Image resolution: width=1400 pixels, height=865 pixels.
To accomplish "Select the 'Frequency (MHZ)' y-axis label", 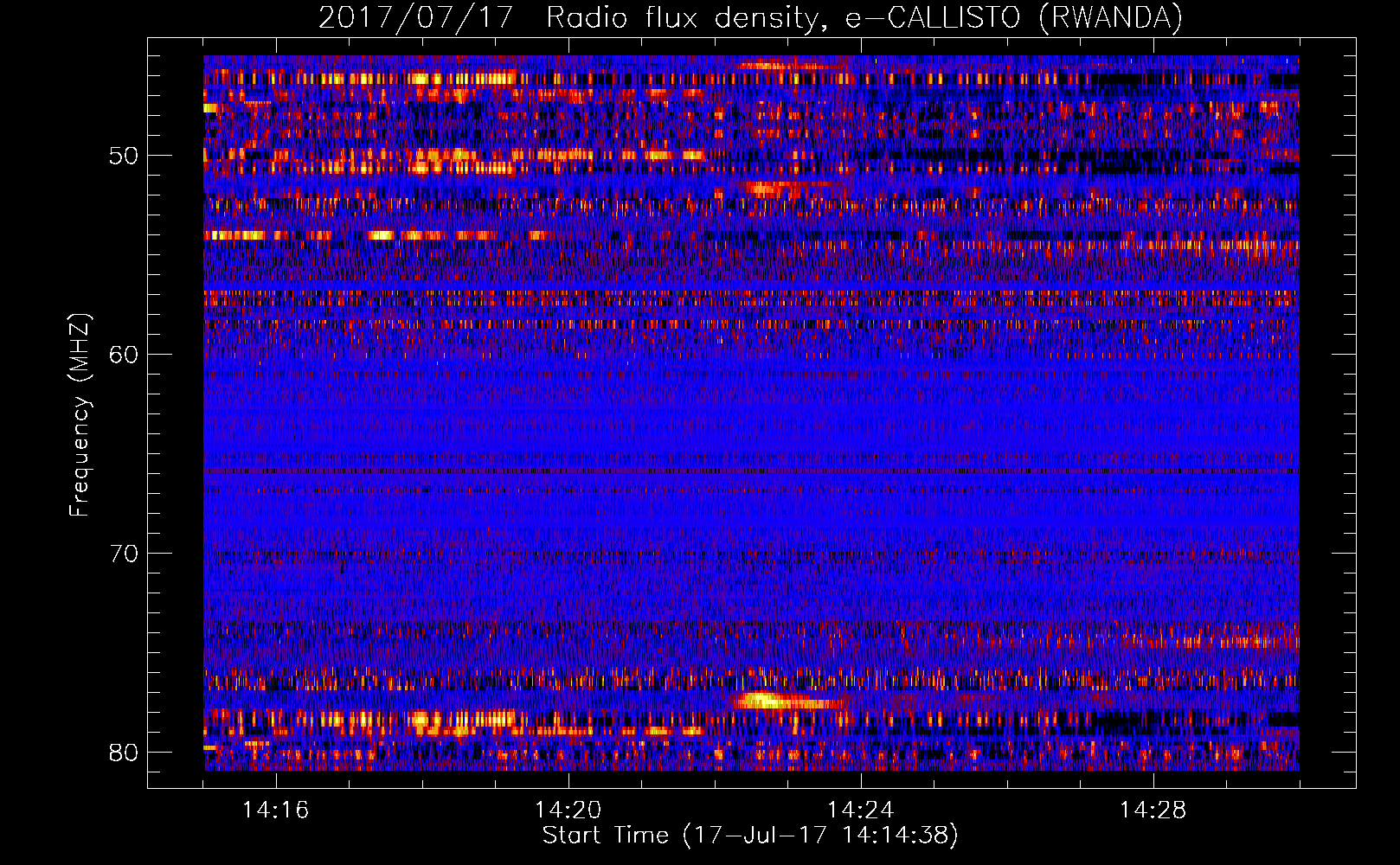I will point(79,416).
